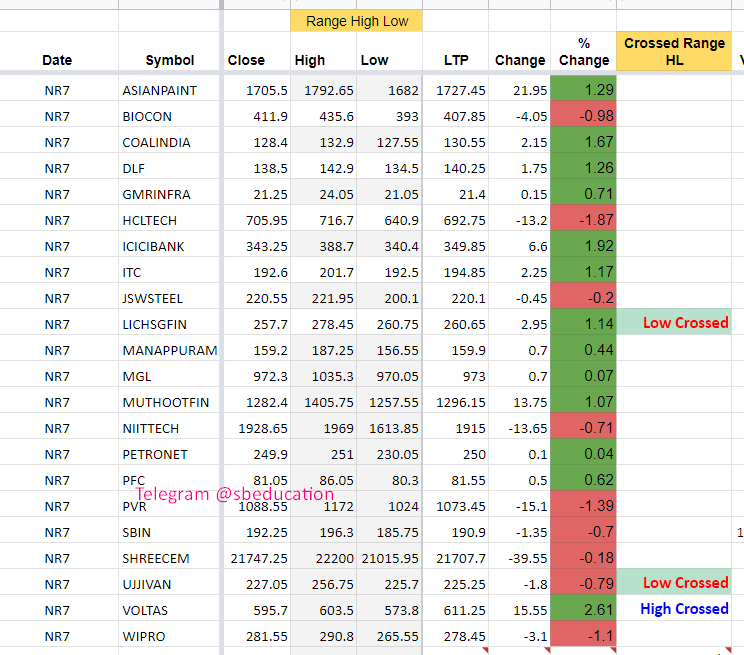
Task: Click the HCLTECH symbol cell
Action: pos(169,220)
